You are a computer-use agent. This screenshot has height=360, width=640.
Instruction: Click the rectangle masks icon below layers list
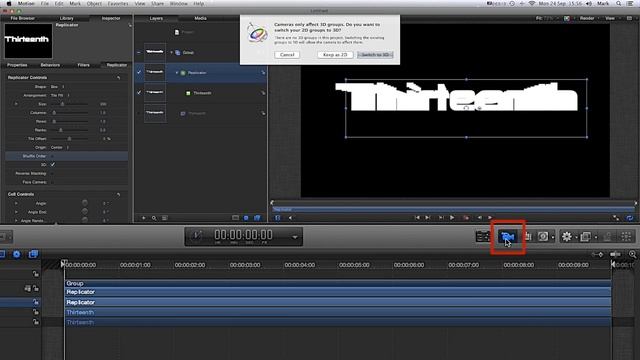(236, 218)
